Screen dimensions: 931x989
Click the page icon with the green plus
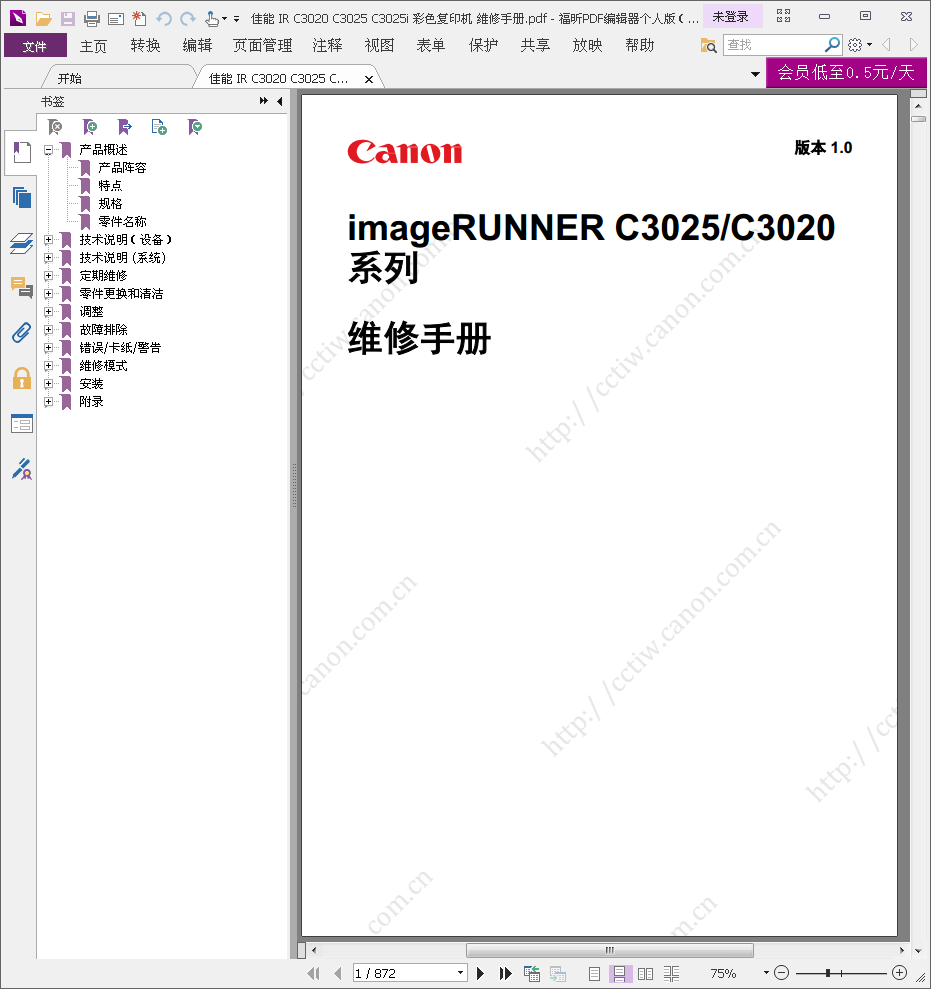click(159, 127)
